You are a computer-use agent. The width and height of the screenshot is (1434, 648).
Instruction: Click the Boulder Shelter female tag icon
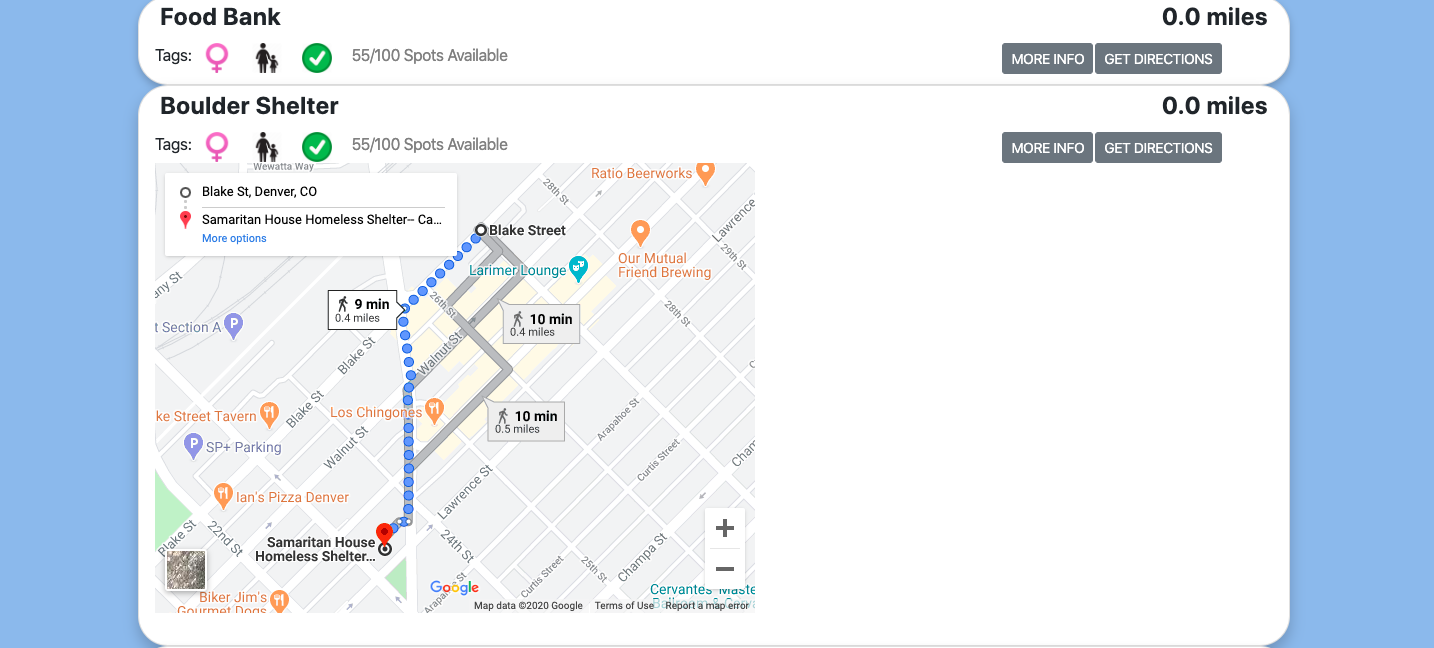pyautogui.click(x=217, y=147)
